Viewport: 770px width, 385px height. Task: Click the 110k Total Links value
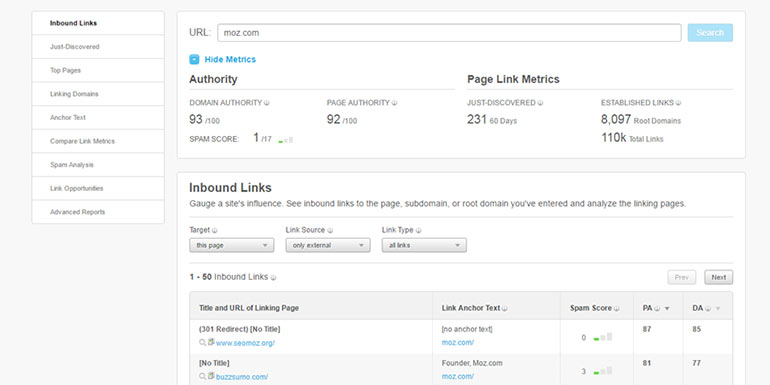tap(632, 138)
